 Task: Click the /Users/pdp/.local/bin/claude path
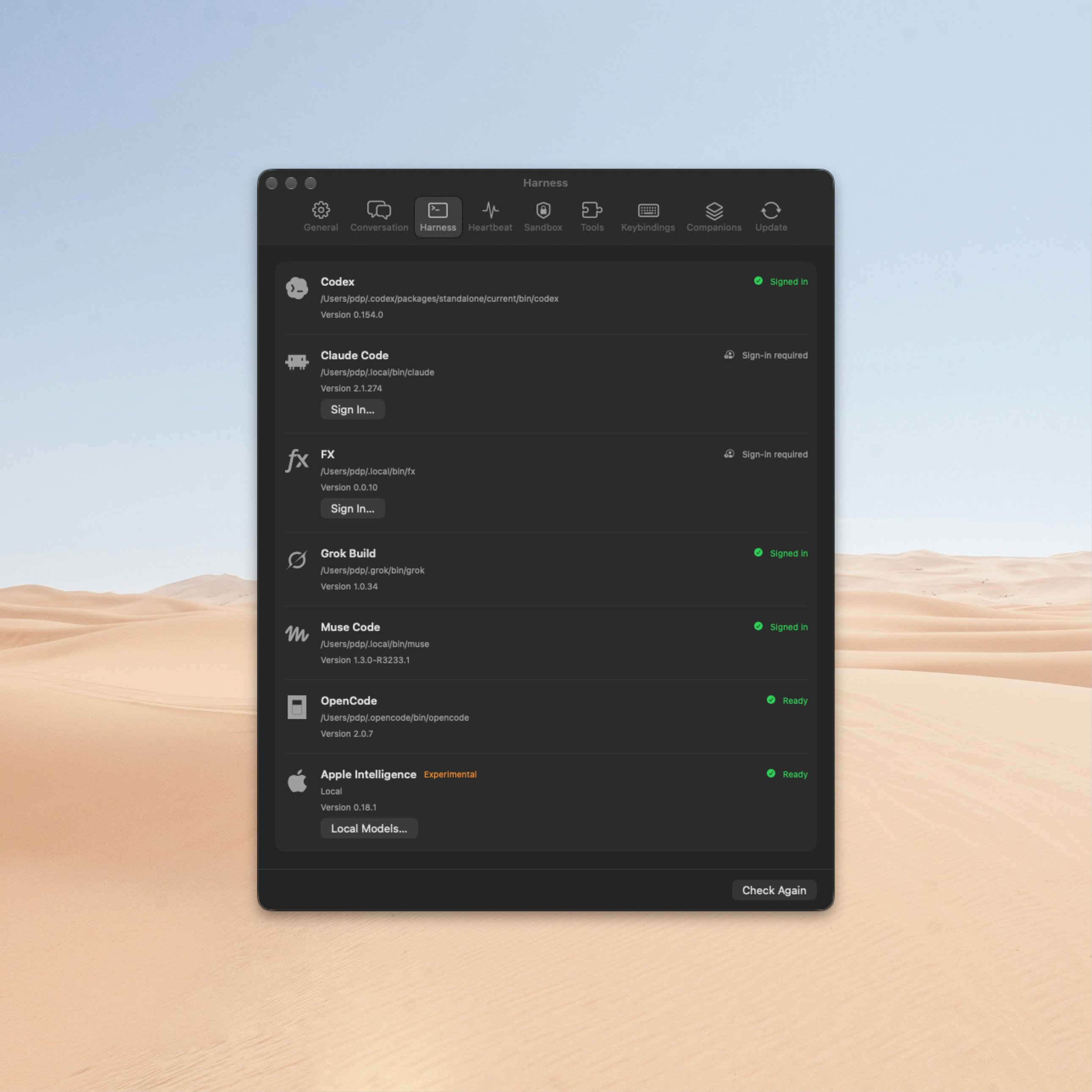tap(378, 372)
